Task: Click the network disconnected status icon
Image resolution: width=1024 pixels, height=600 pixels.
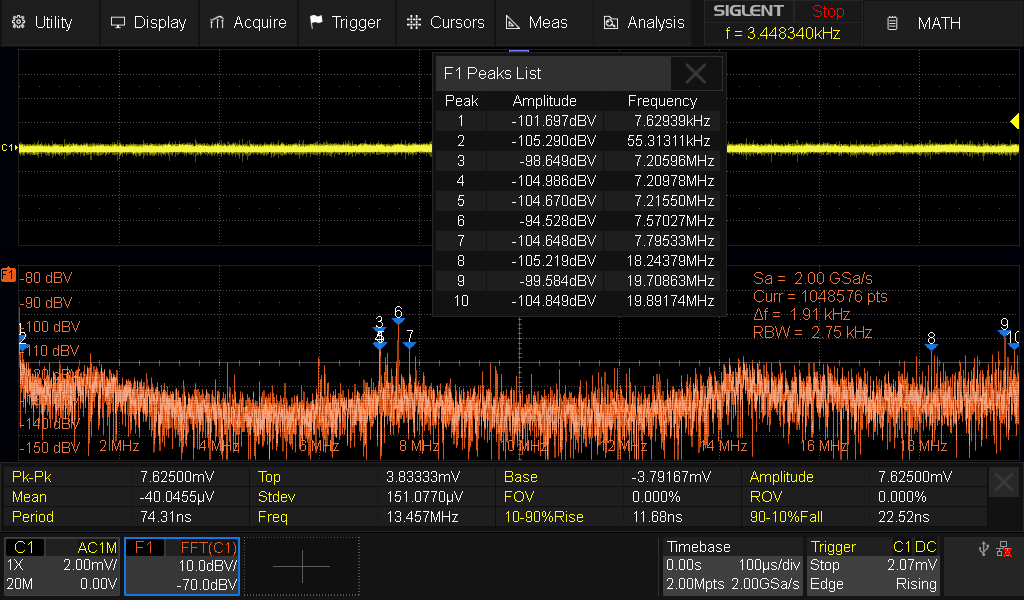Action: tap(1003, 548)
